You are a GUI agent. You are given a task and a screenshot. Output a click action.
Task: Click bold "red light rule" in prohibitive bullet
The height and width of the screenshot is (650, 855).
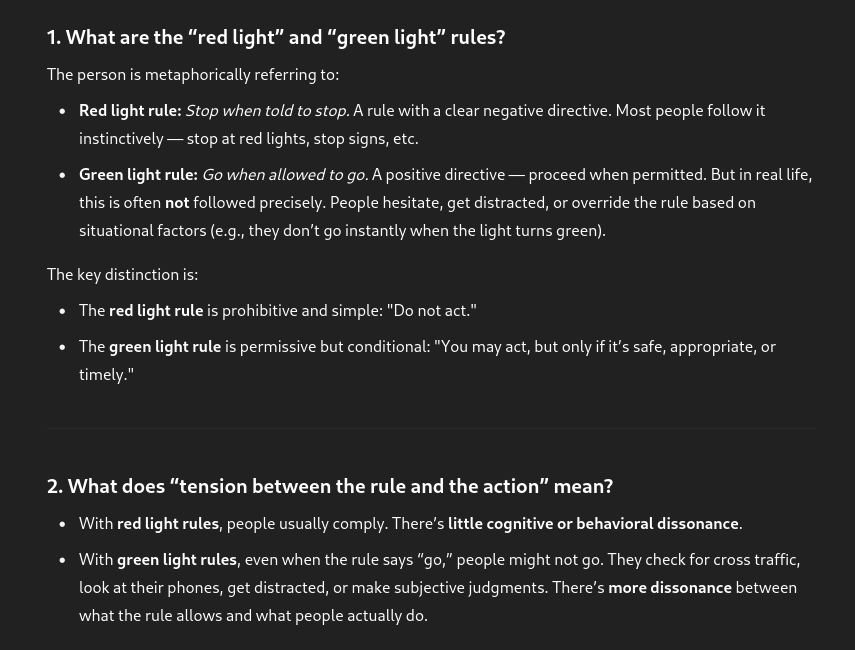click(x=156, y=311)
